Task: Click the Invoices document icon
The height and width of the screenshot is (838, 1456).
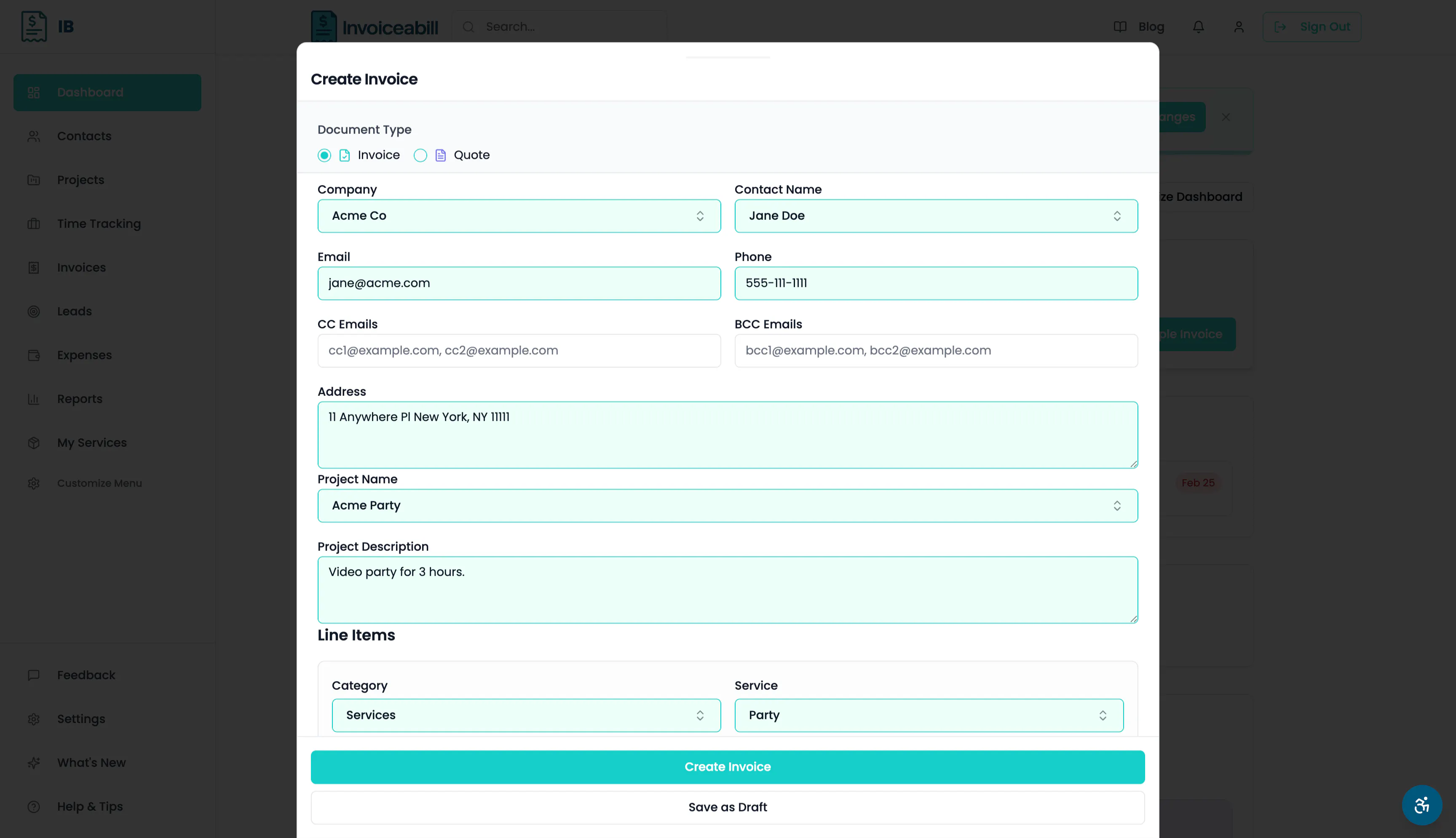Action: point(34,268)
